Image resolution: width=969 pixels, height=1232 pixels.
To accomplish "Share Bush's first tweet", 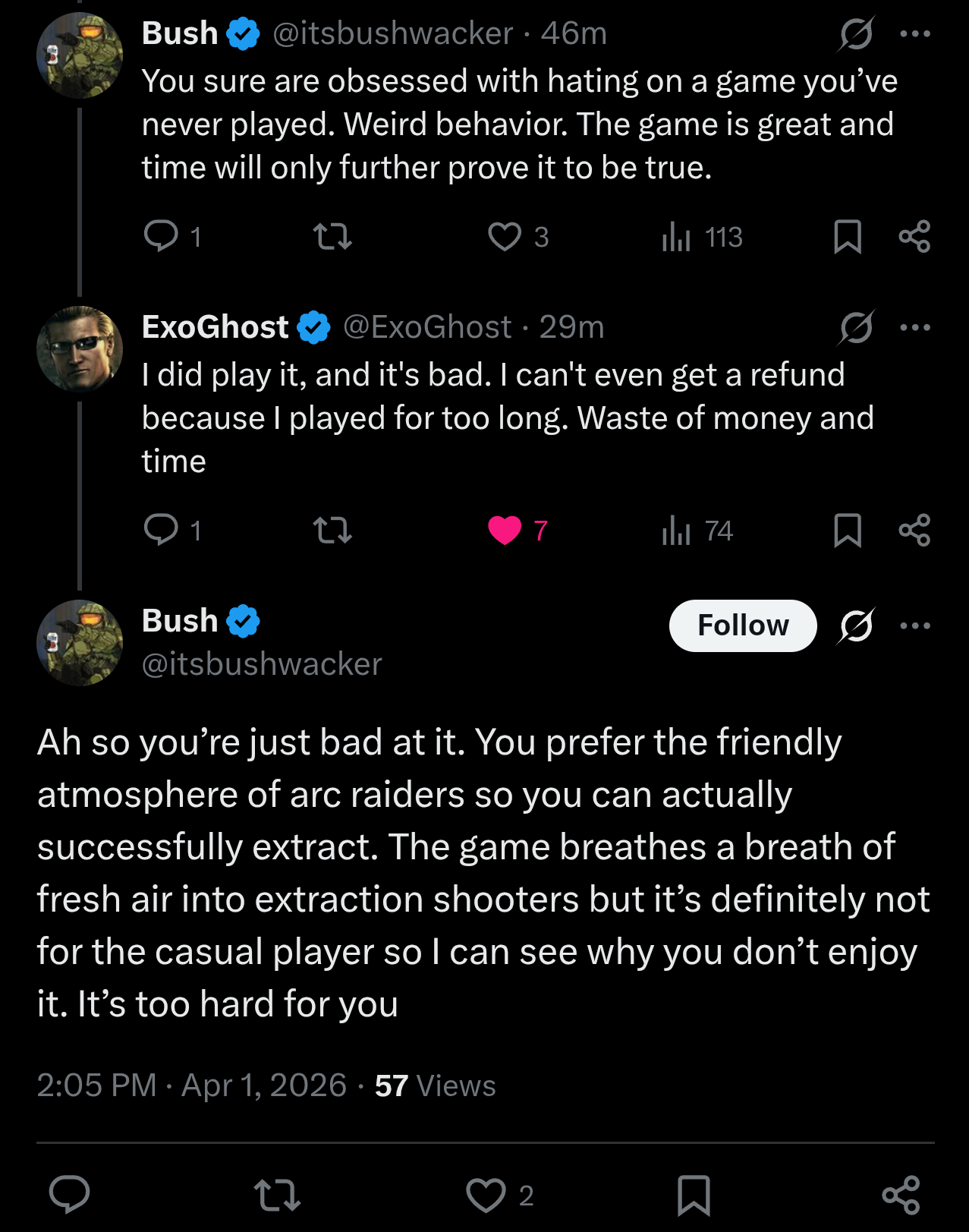I will click(914, 236).
